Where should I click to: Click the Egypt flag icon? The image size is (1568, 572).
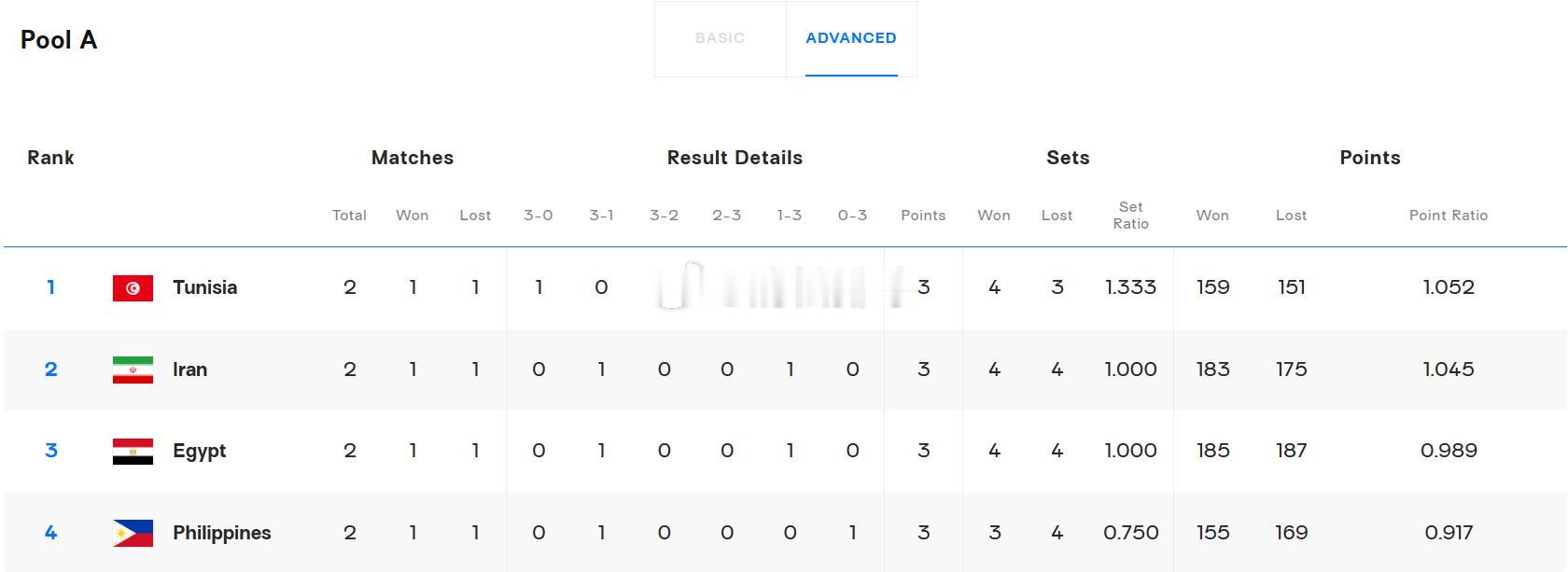(133, 452)
